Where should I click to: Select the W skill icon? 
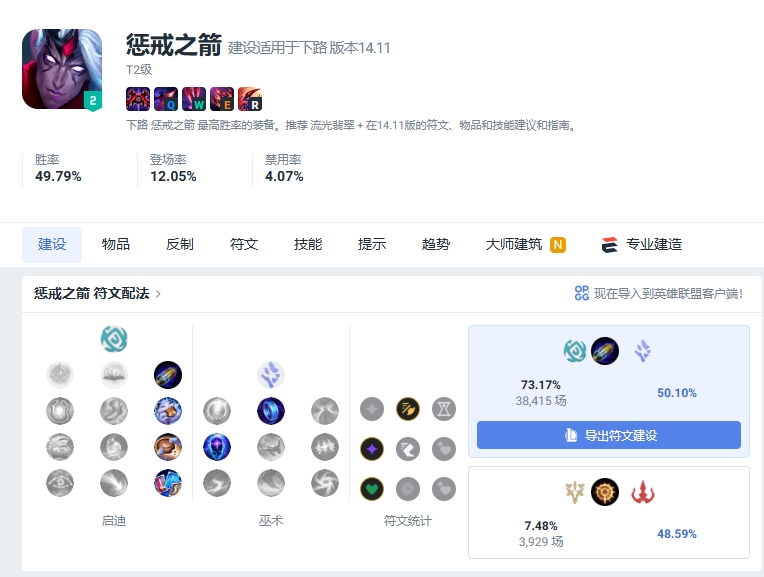click(194, 99)
